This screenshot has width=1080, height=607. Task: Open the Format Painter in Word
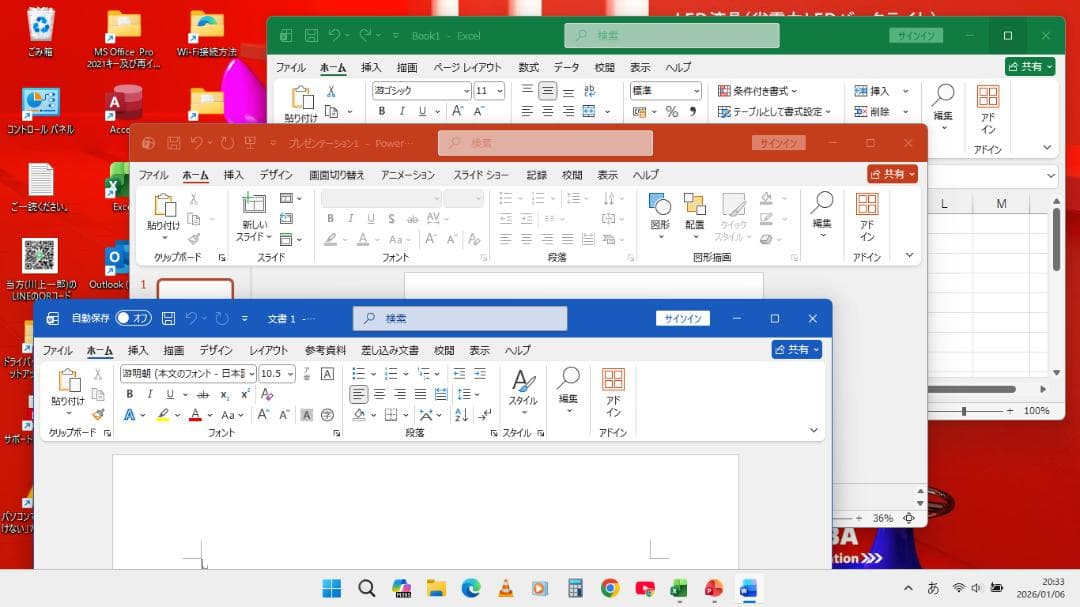tap(97, 413)
